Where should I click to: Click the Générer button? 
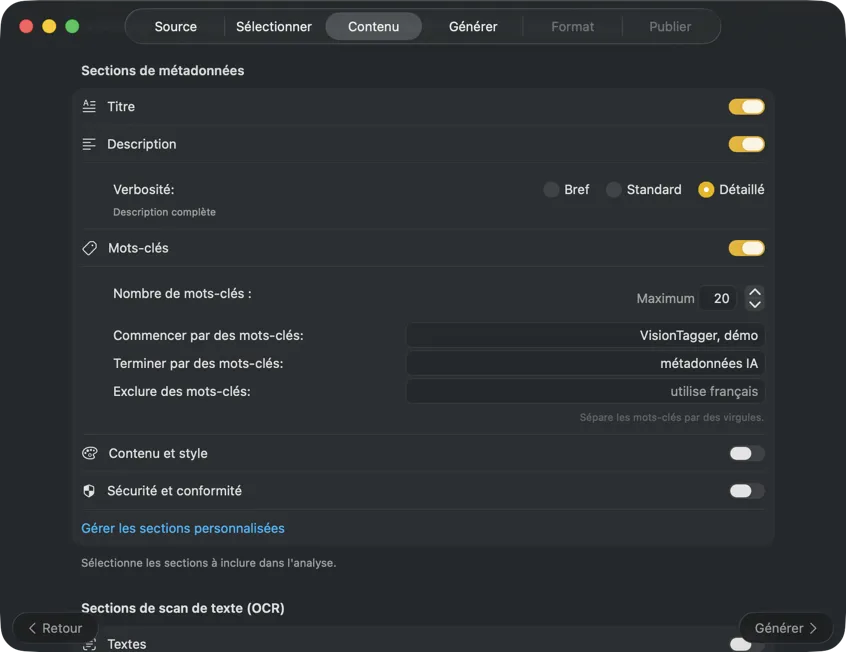785,627
